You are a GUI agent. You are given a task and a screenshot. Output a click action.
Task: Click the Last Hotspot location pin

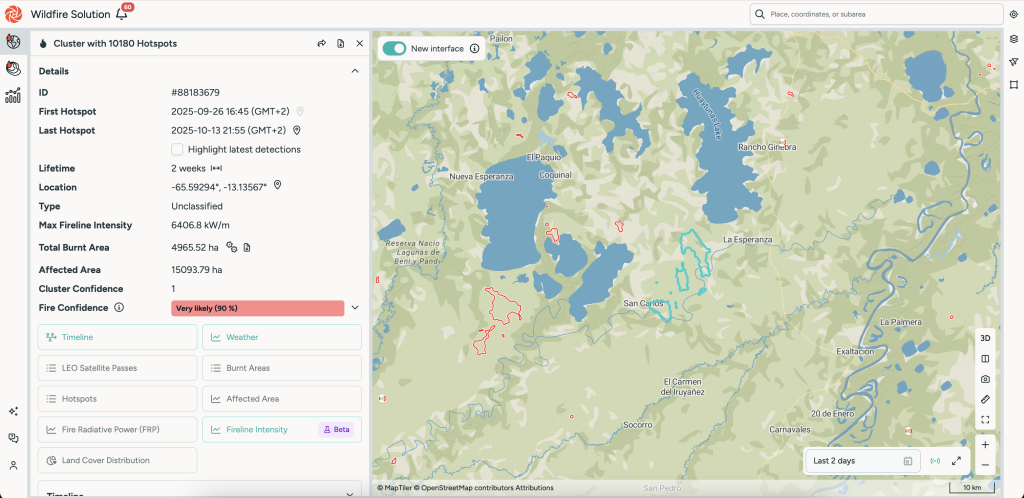297,130
